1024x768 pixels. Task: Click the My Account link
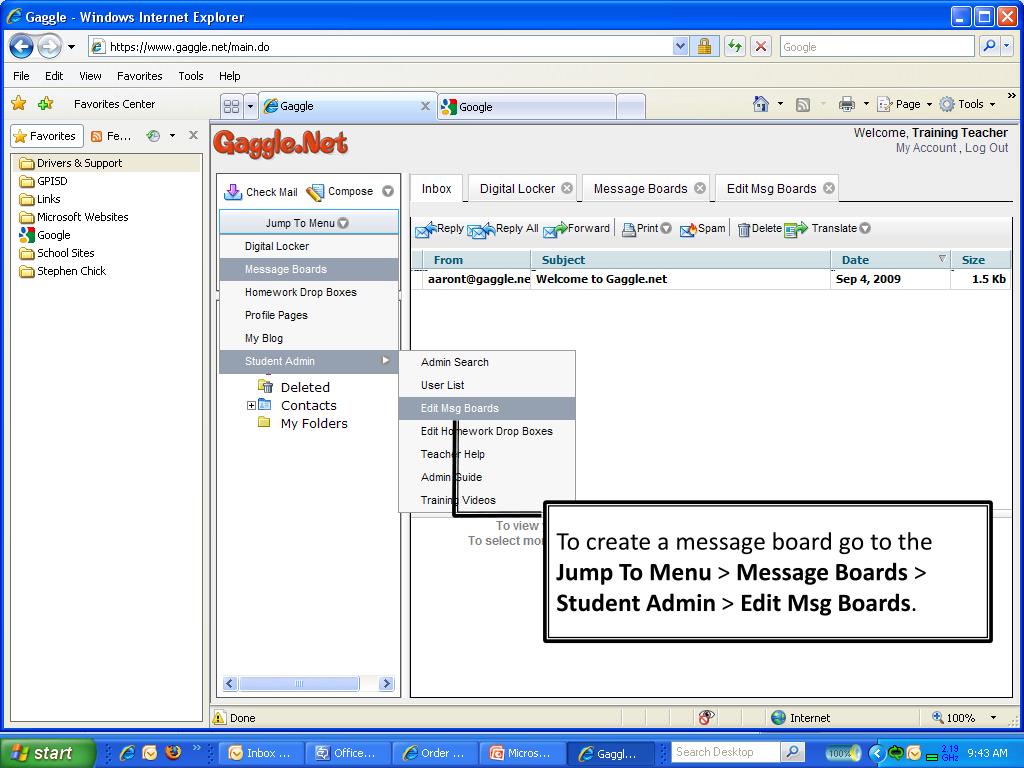coord(925,148)
